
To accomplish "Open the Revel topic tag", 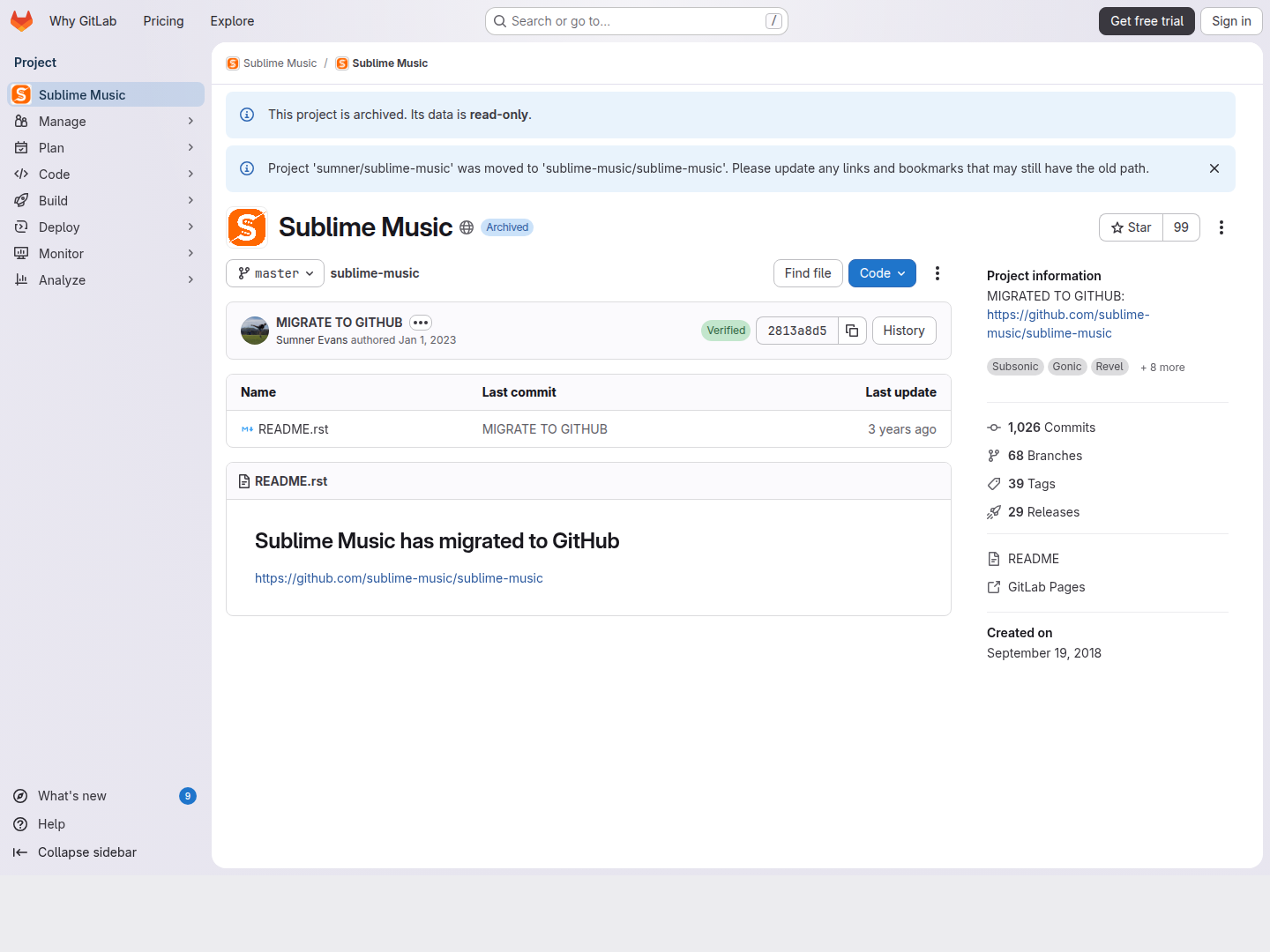I will [x=1109, y=367].
